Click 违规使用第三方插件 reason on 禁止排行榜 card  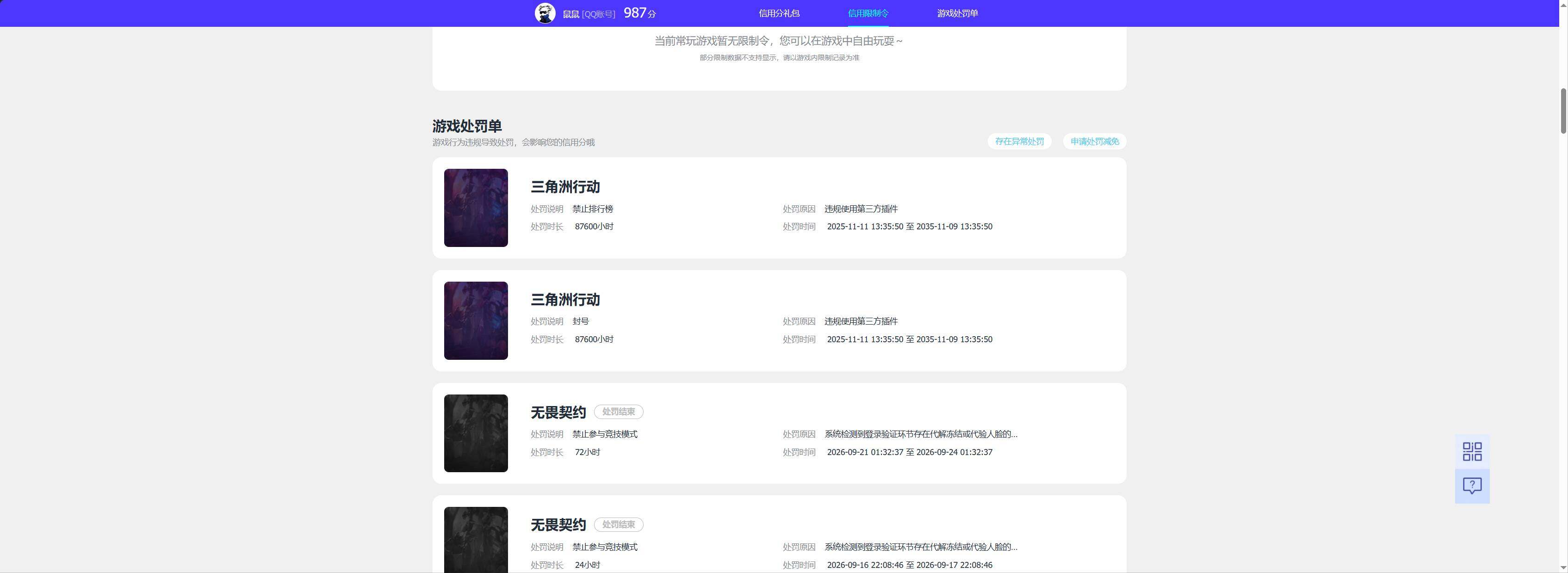click(x=861, y=209)
